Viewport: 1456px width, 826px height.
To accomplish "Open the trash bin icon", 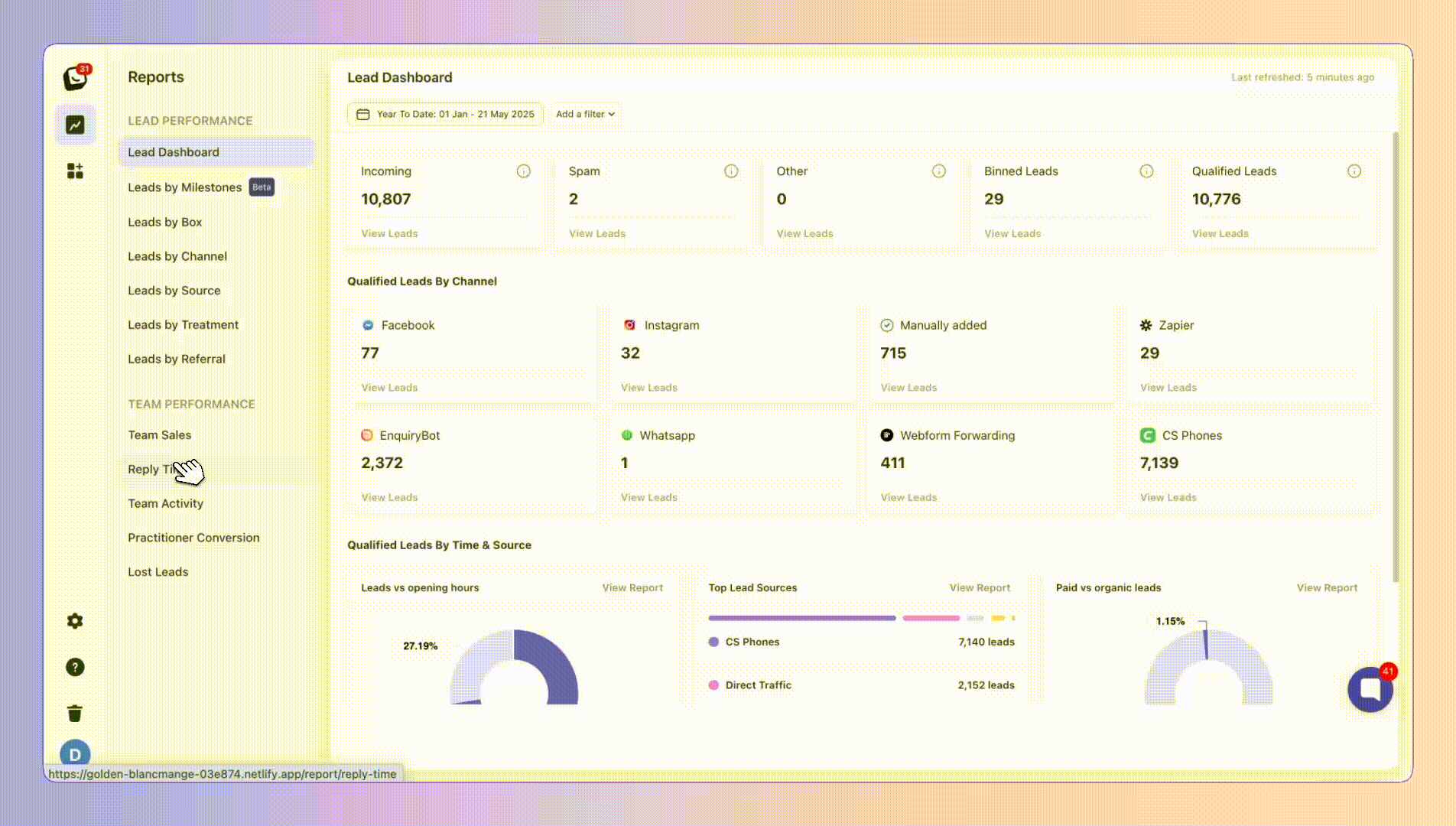I will click(x=75, y=714).
